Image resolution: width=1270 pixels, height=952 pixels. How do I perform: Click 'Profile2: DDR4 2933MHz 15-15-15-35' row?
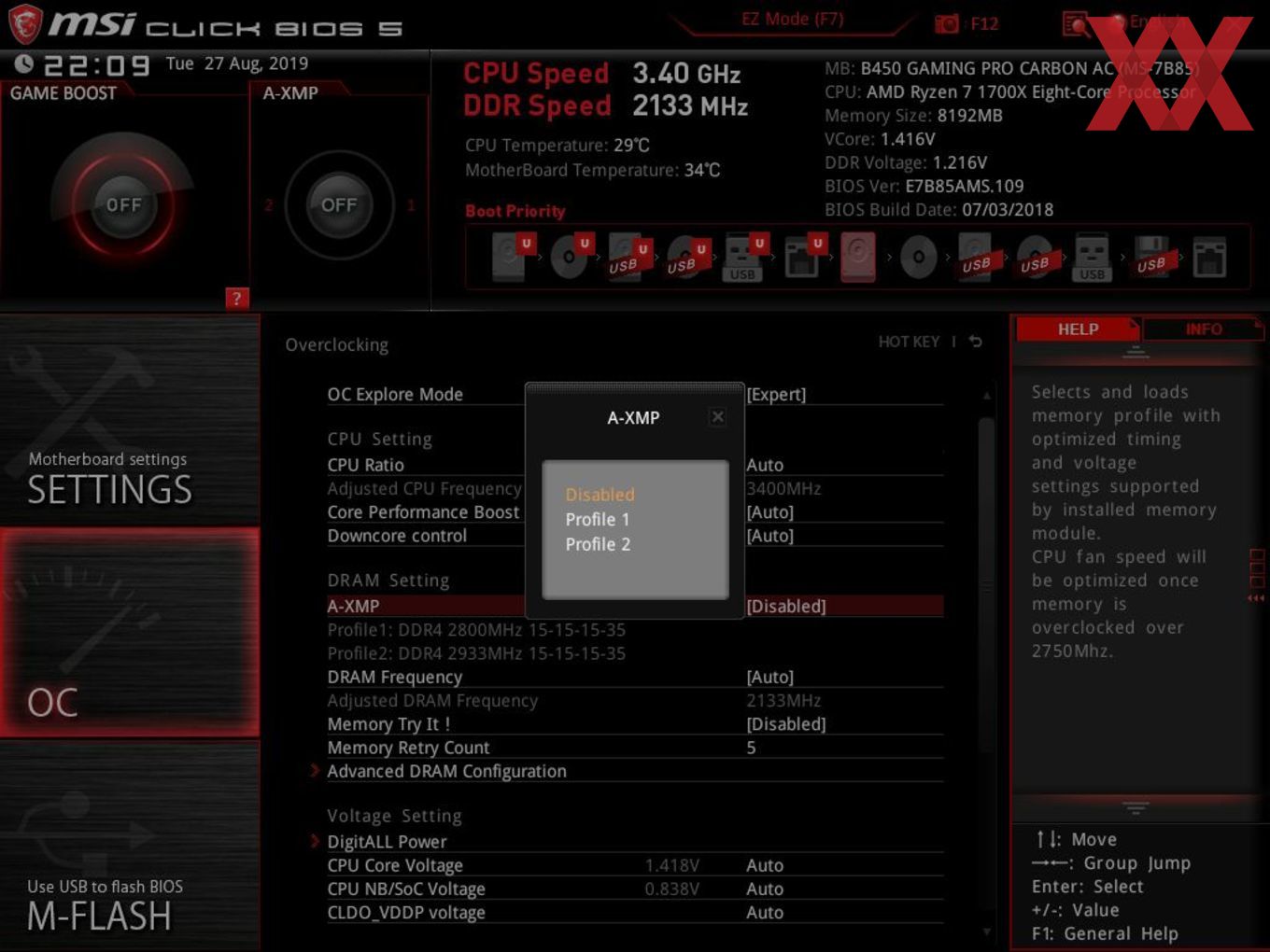pos(476,653)
